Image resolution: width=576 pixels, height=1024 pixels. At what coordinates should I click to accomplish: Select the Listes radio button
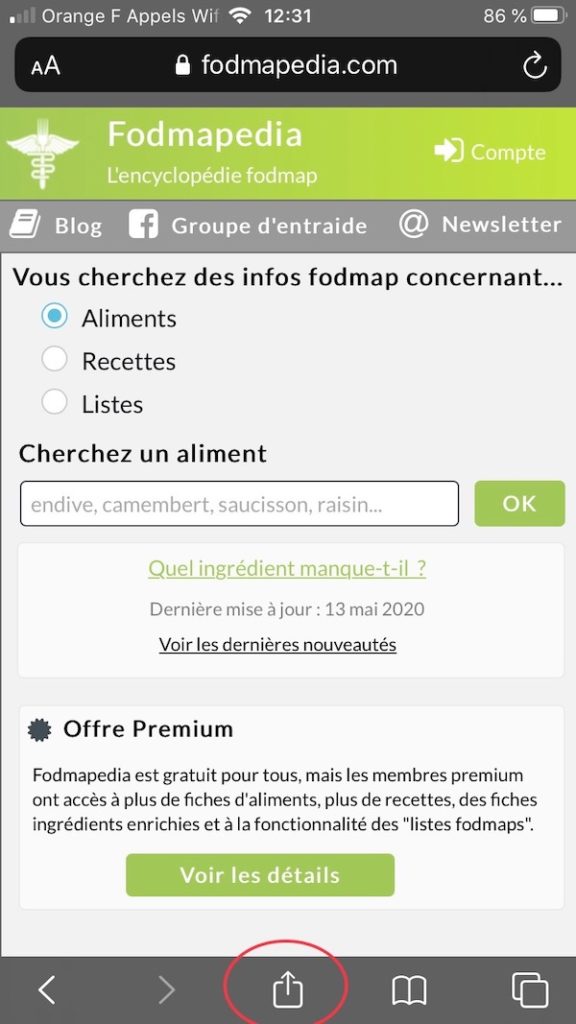54,402
